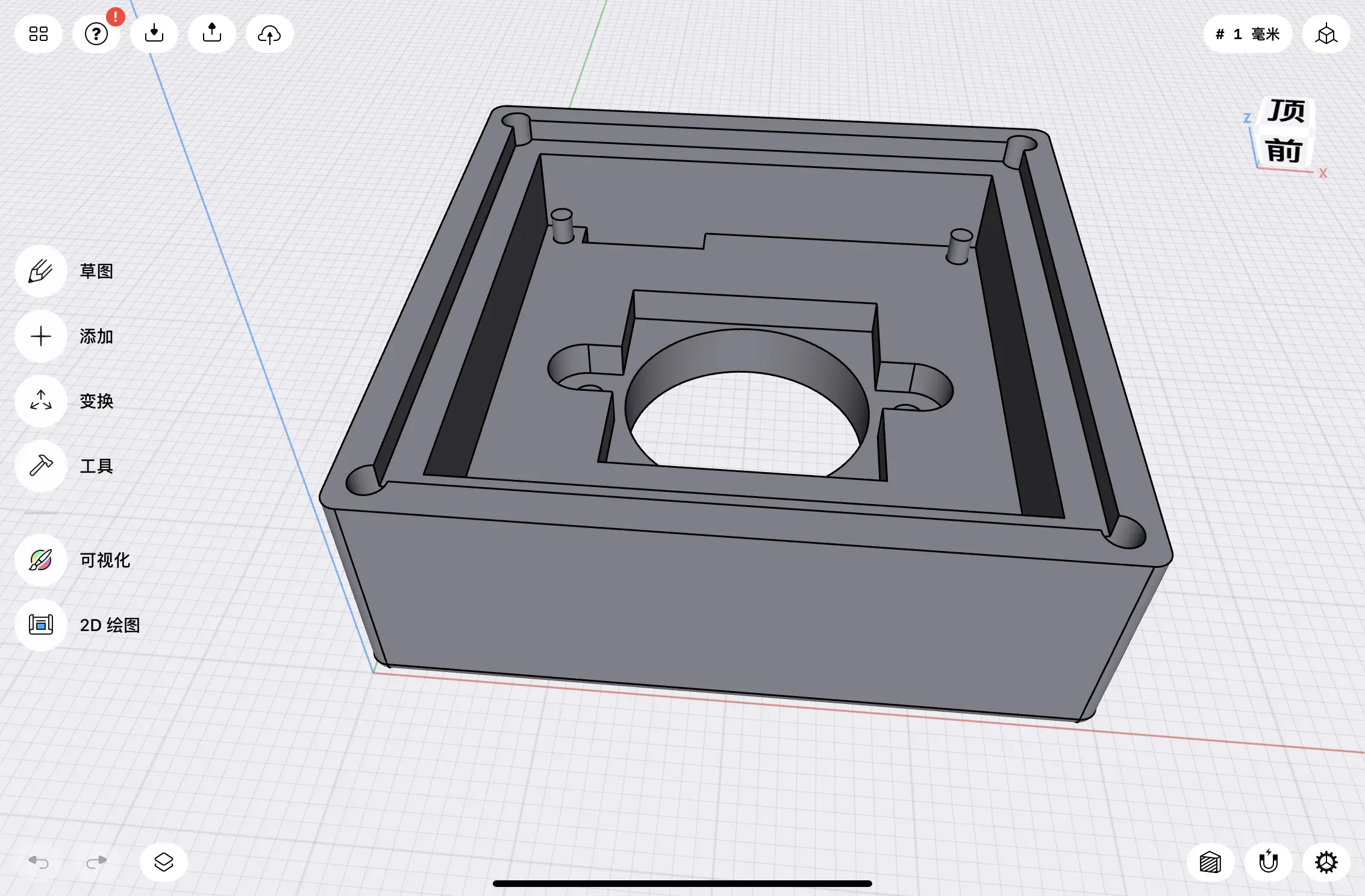Viewport: 1365px width, 896px height.
Task: Open the 可视化 visualization icon
Action: (41, 560)
